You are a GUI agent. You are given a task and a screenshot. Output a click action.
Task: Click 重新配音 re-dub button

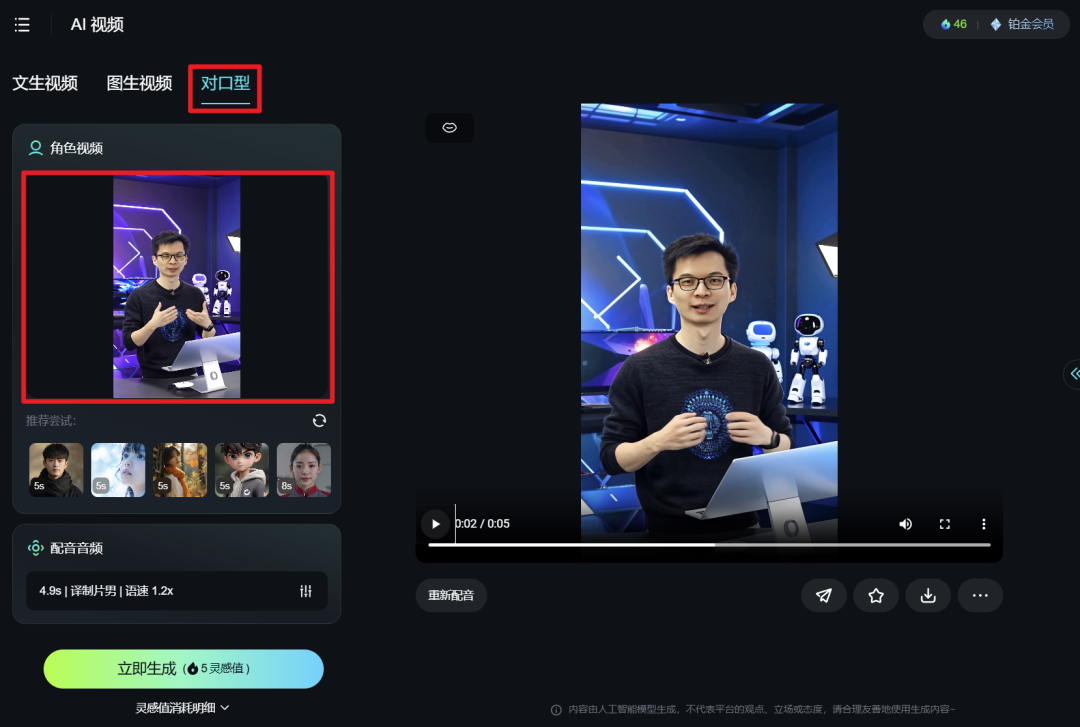point(451,595)
